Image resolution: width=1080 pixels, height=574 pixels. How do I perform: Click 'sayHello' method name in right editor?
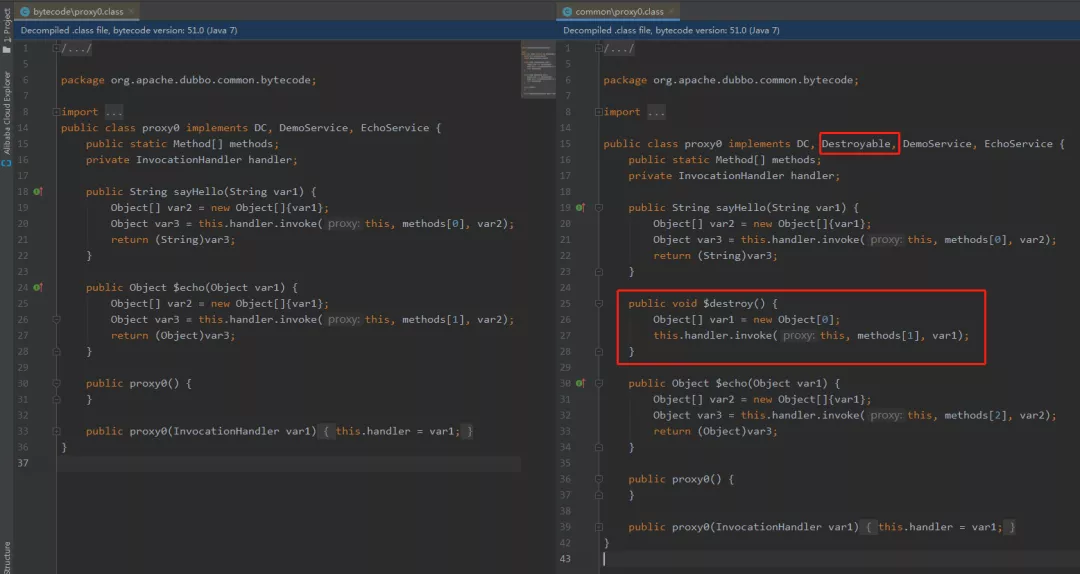tap(740, 207)
